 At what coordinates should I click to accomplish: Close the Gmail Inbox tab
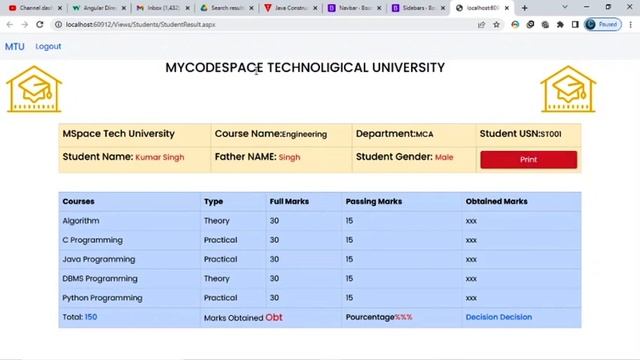click(187, 8)
